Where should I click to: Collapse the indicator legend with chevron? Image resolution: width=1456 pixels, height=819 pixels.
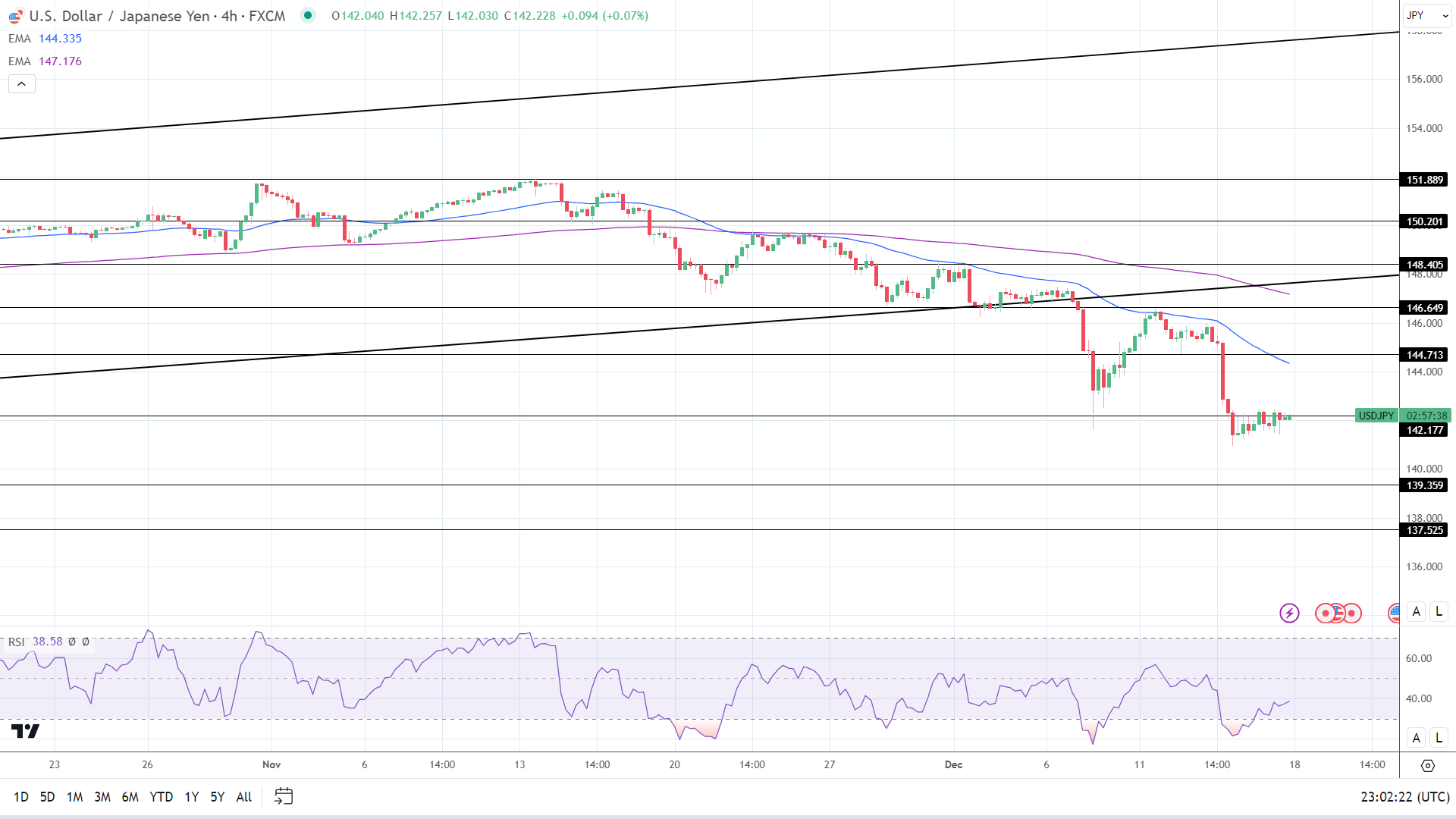pyautogui.click(x=22, y=84)
